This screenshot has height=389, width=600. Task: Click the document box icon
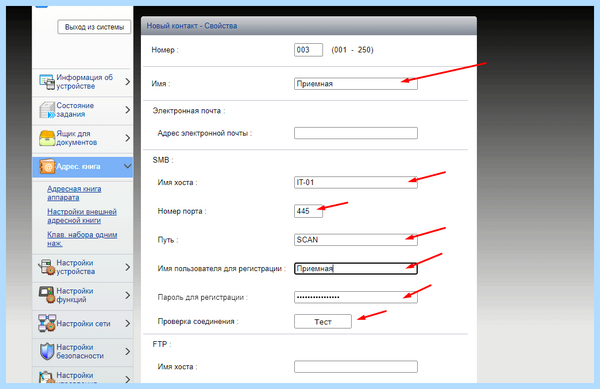[x=47, y=138]
